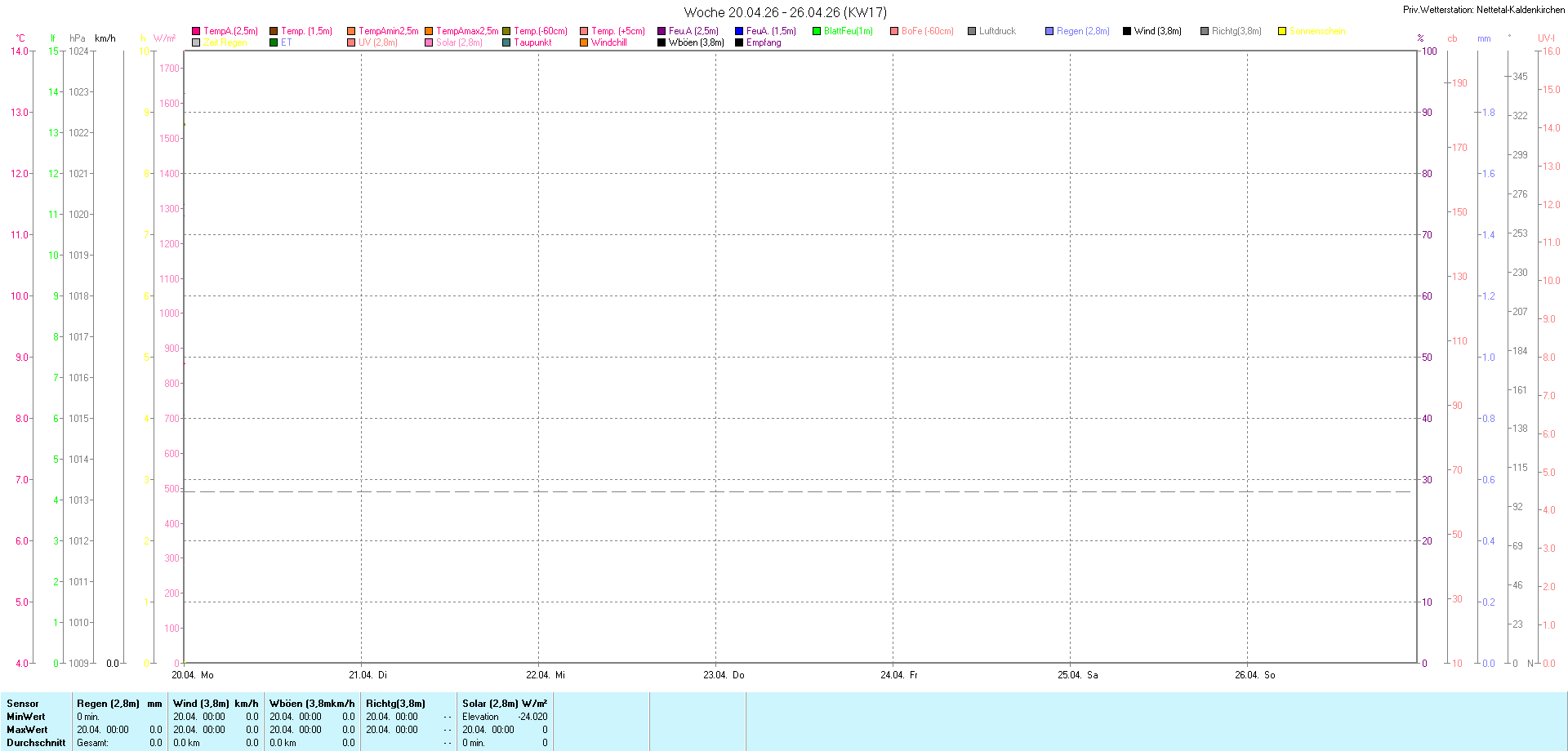
Task: Click the Luftdruck legend label
Action: (x=997, y=31)
